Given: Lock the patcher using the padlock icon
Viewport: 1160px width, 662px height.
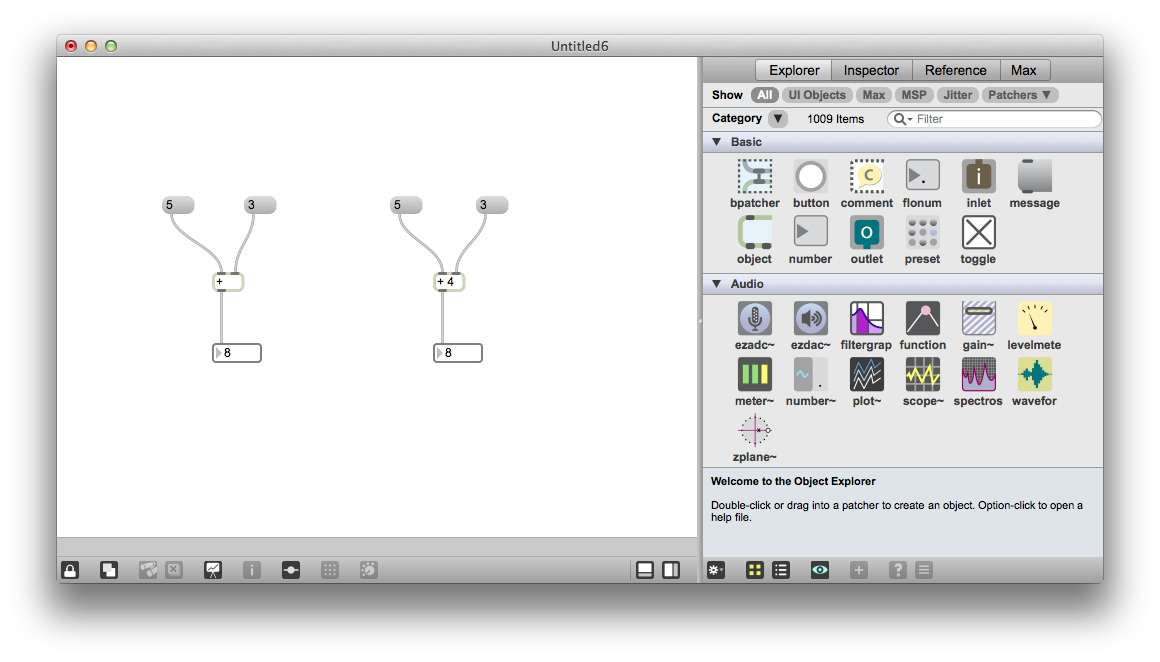Looking at the screenshot, I should [x=70, y=569].
